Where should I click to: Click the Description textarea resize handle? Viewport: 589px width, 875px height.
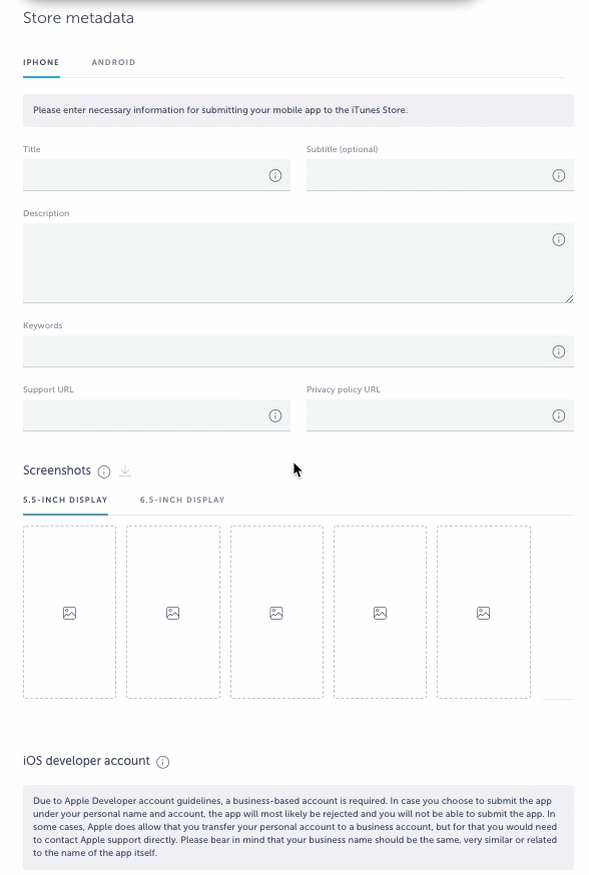tap(569, 299)
